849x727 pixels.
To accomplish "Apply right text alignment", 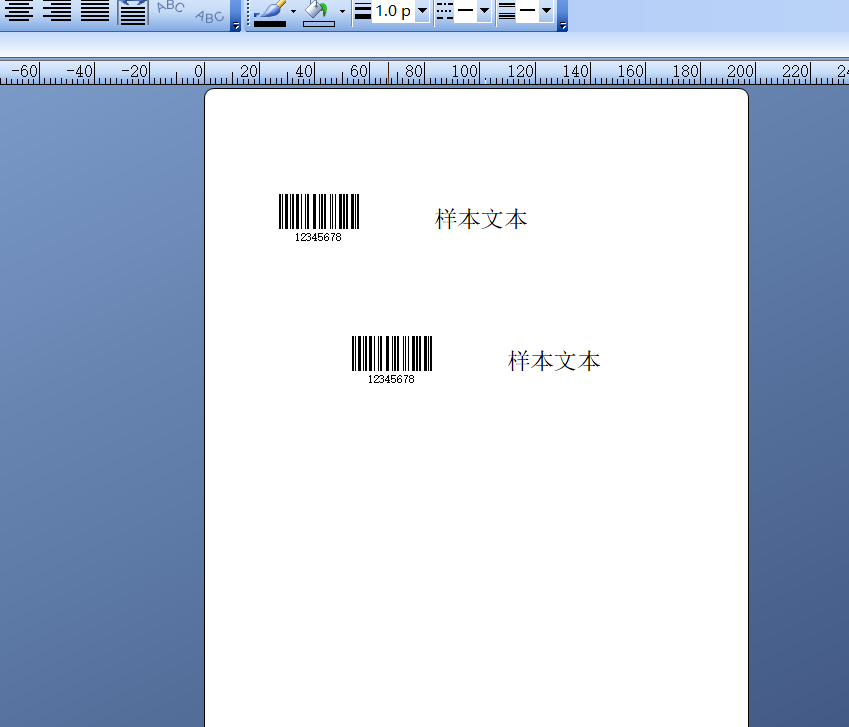I will pyautogui.click(x=57, y=10).
